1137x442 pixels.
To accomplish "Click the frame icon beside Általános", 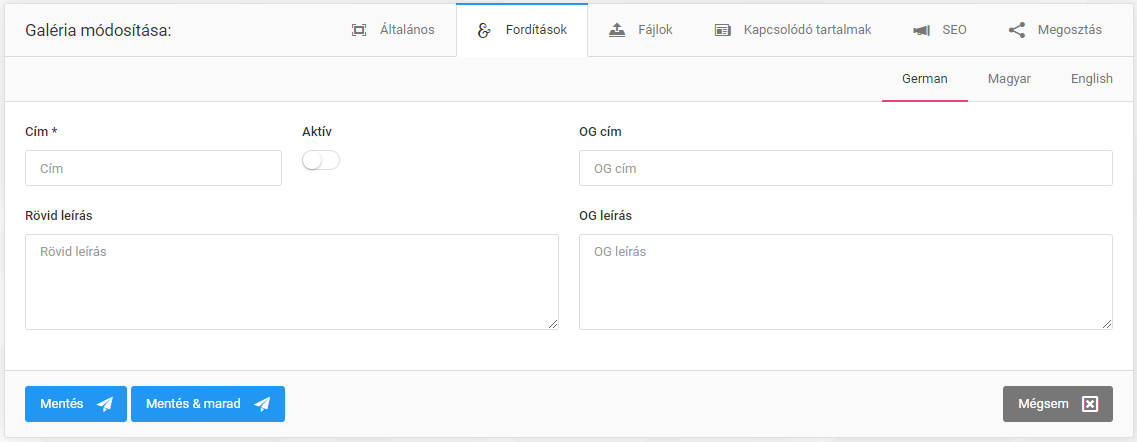I will 358,30.
